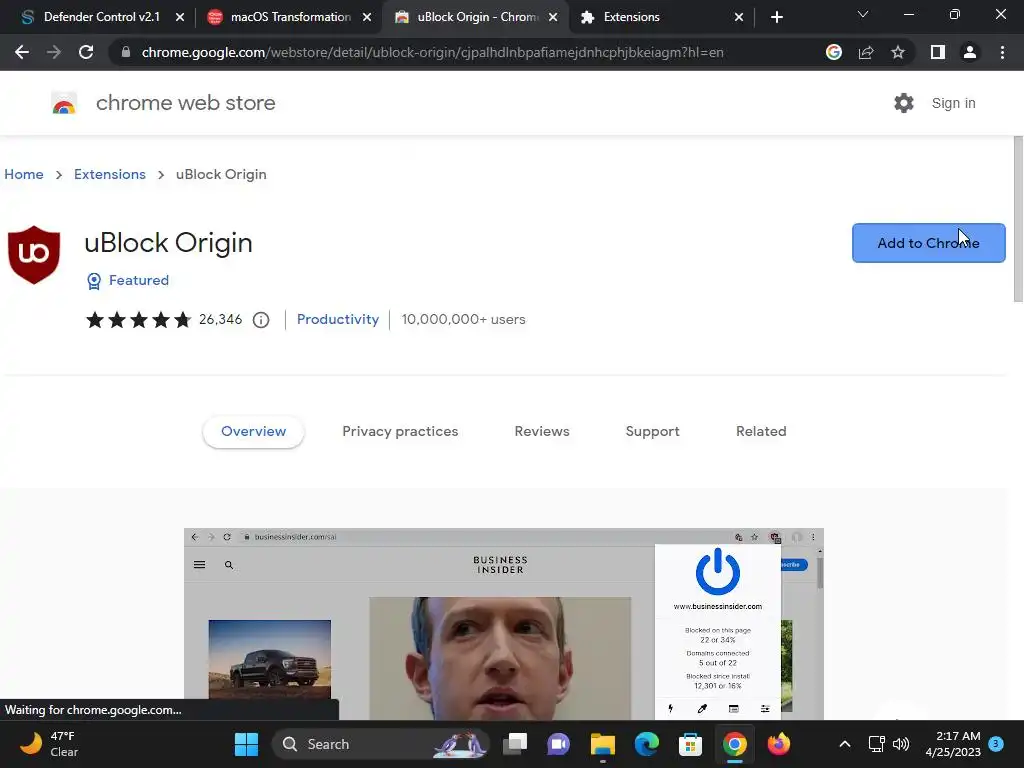Click the chrome web store logo
This screenshot has width=1024, height=768.
[64, 103]
